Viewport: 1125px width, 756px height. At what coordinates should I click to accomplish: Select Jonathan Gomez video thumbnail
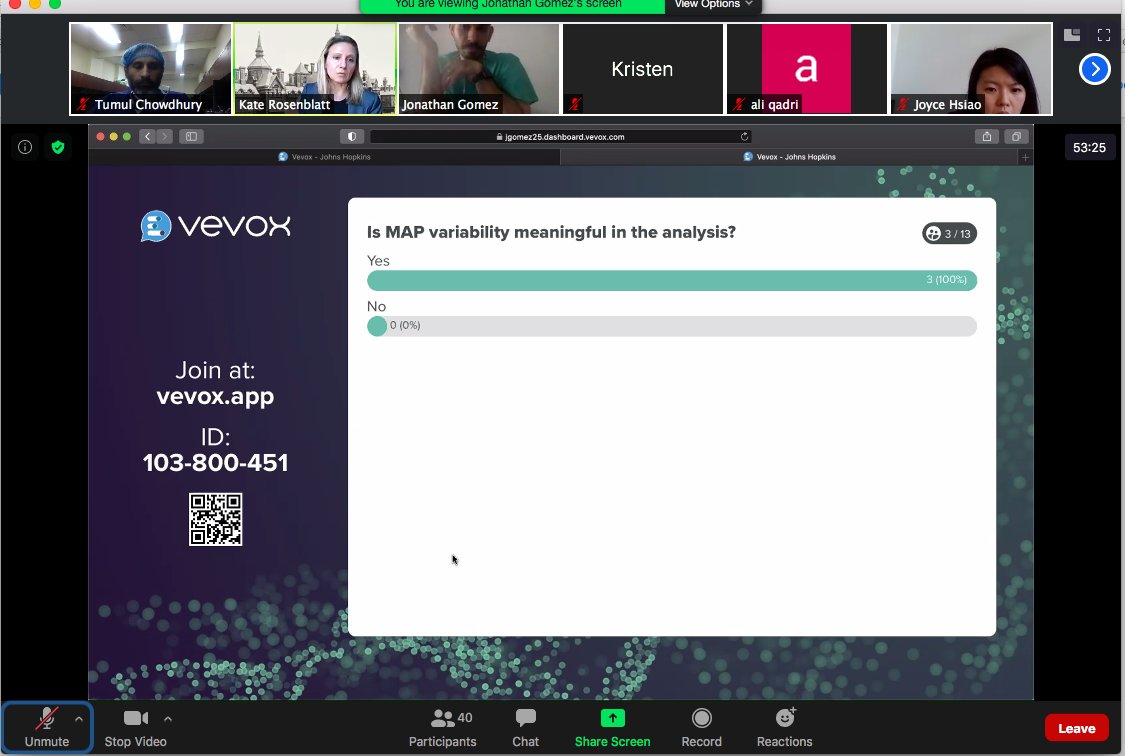click(x=479, y=69)
